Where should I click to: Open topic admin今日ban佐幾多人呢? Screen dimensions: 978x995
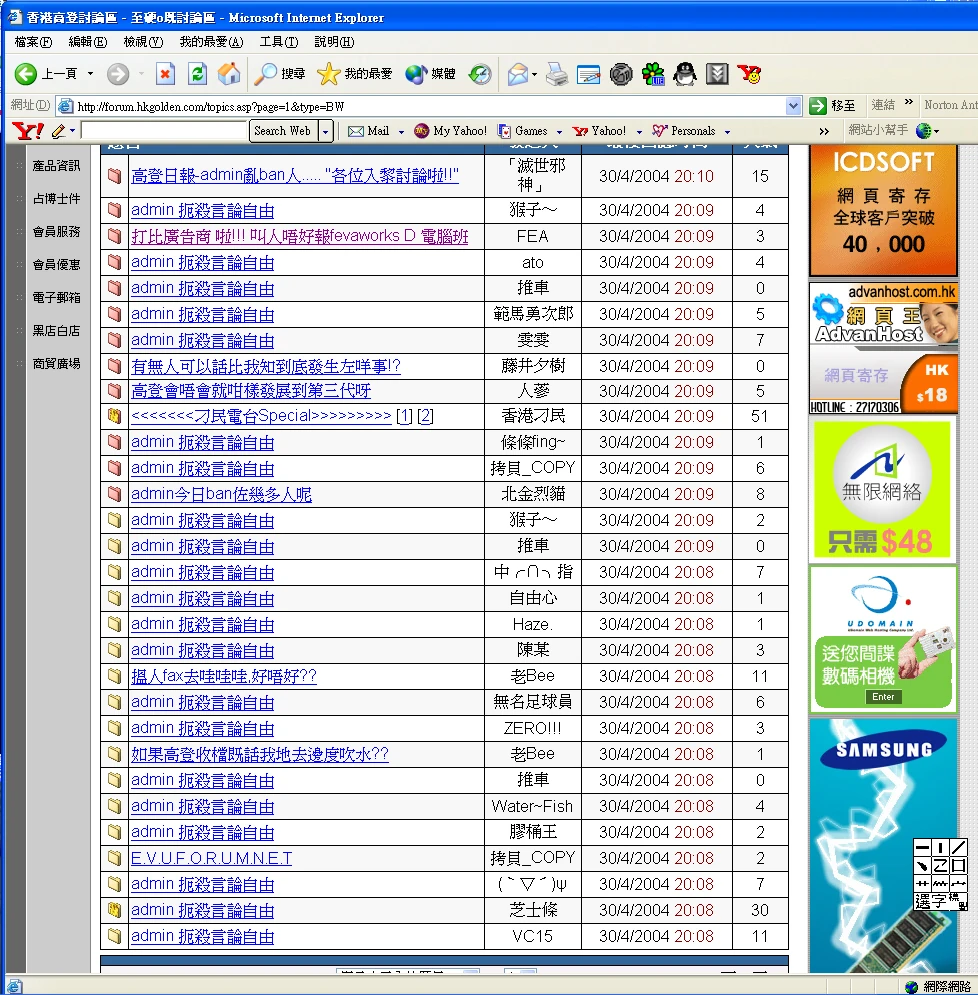[x=221, y=494]
